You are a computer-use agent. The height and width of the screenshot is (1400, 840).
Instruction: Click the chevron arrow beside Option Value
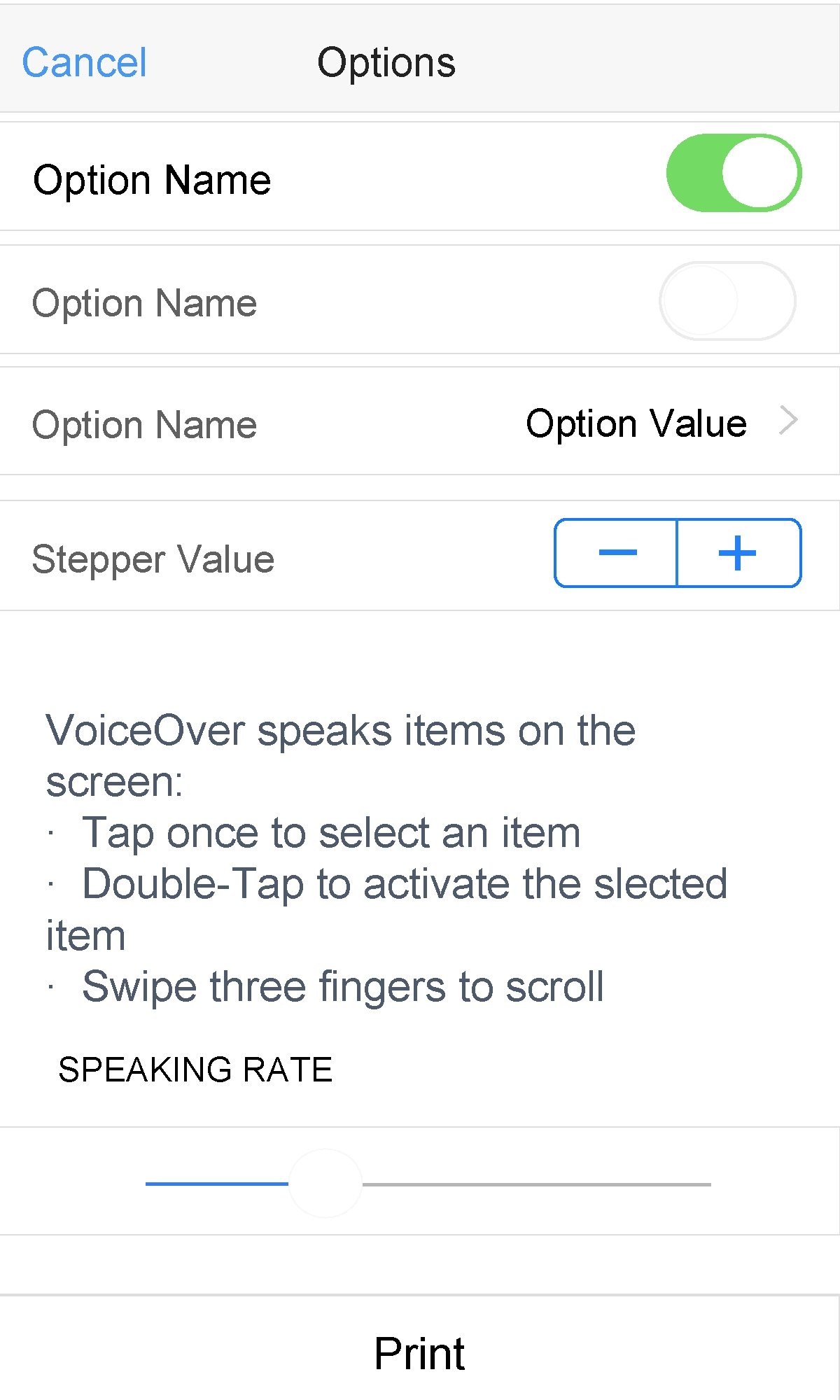pyautogui.click(x=788, y=421)
